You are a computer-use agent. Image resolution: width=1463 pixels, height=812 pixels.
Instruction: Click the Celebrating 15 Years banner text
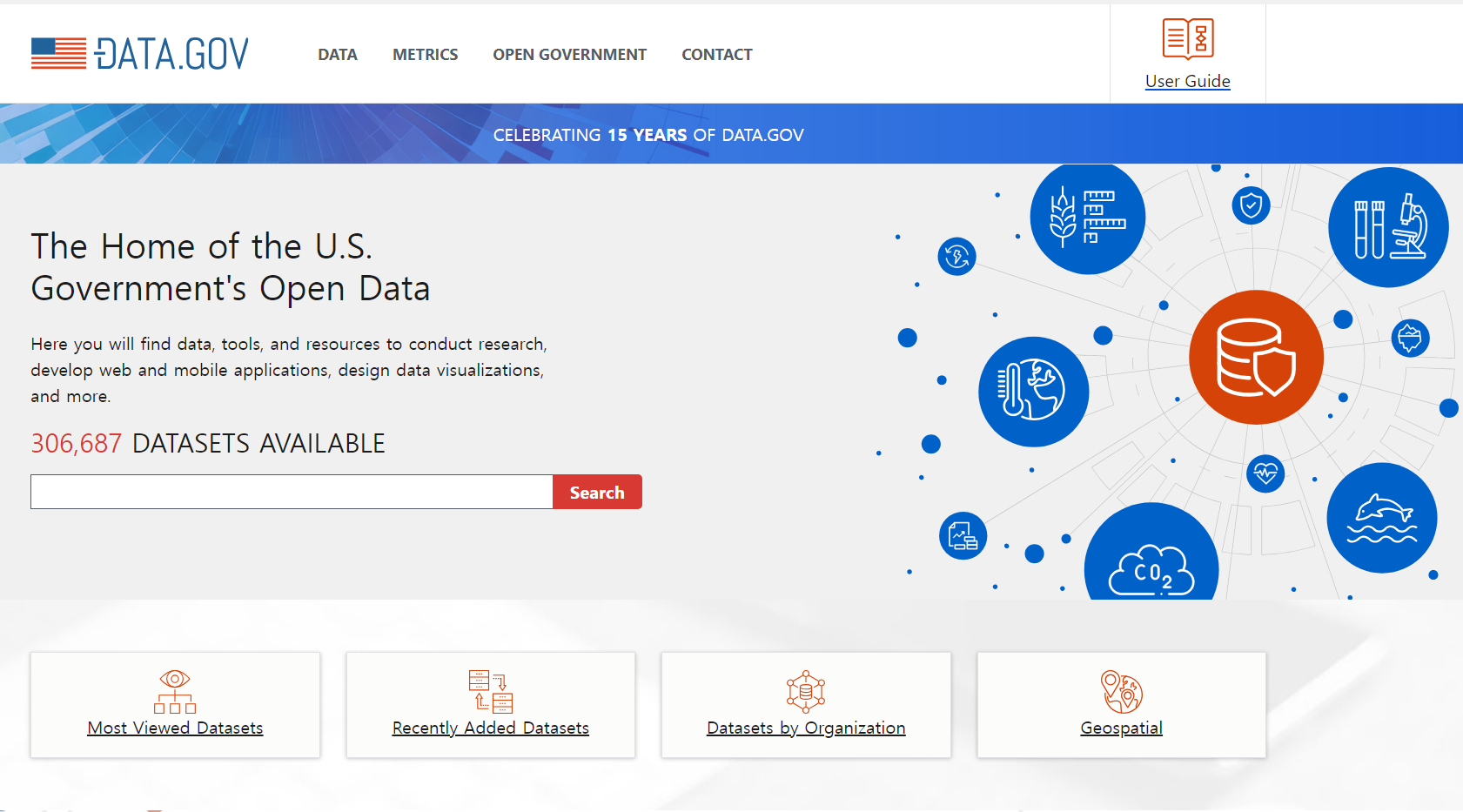(x=648, y=135)
